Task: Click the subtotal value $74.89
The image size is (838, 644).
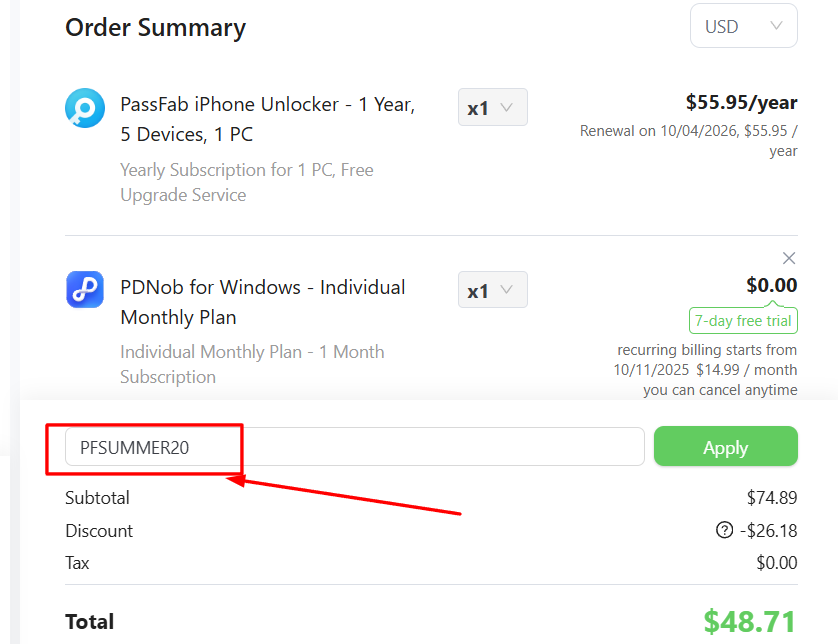Action: click(772, 498)
